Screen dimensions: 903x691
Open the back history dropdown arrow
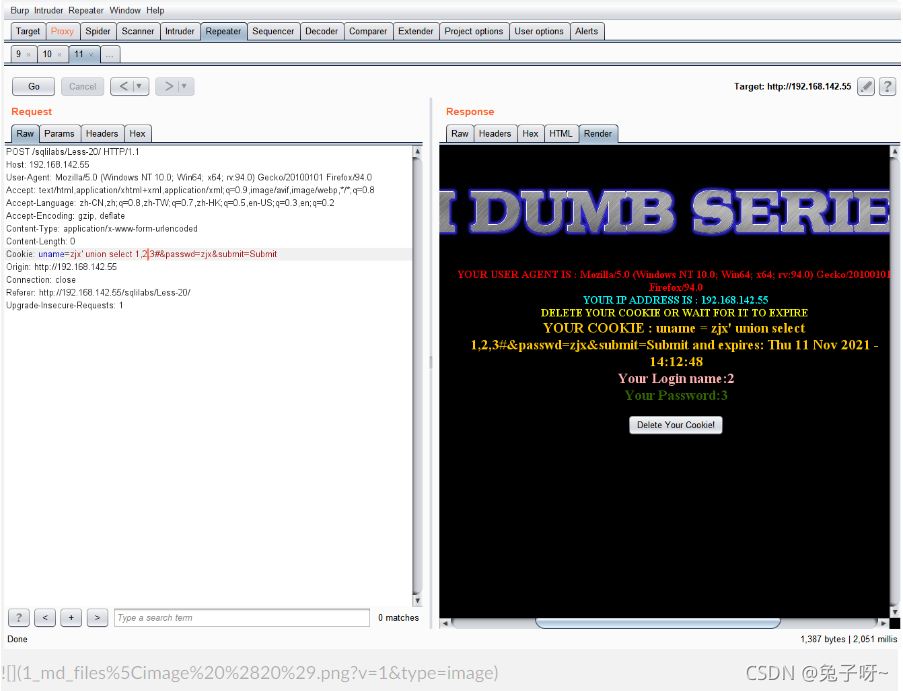click(139, 86)
